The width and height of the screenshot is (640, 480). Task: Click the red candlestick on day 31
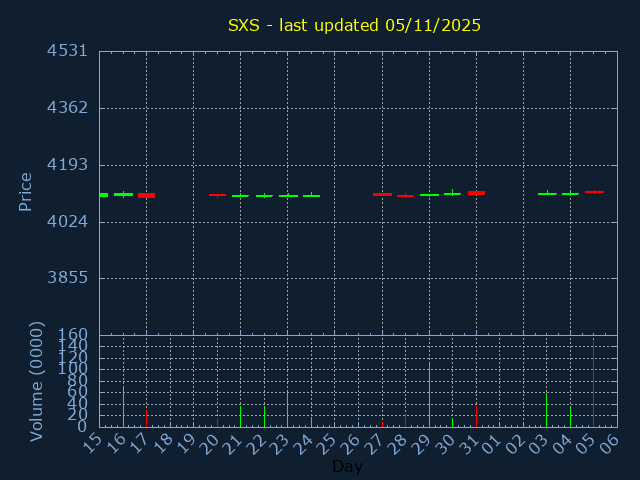tap(476, 193)
